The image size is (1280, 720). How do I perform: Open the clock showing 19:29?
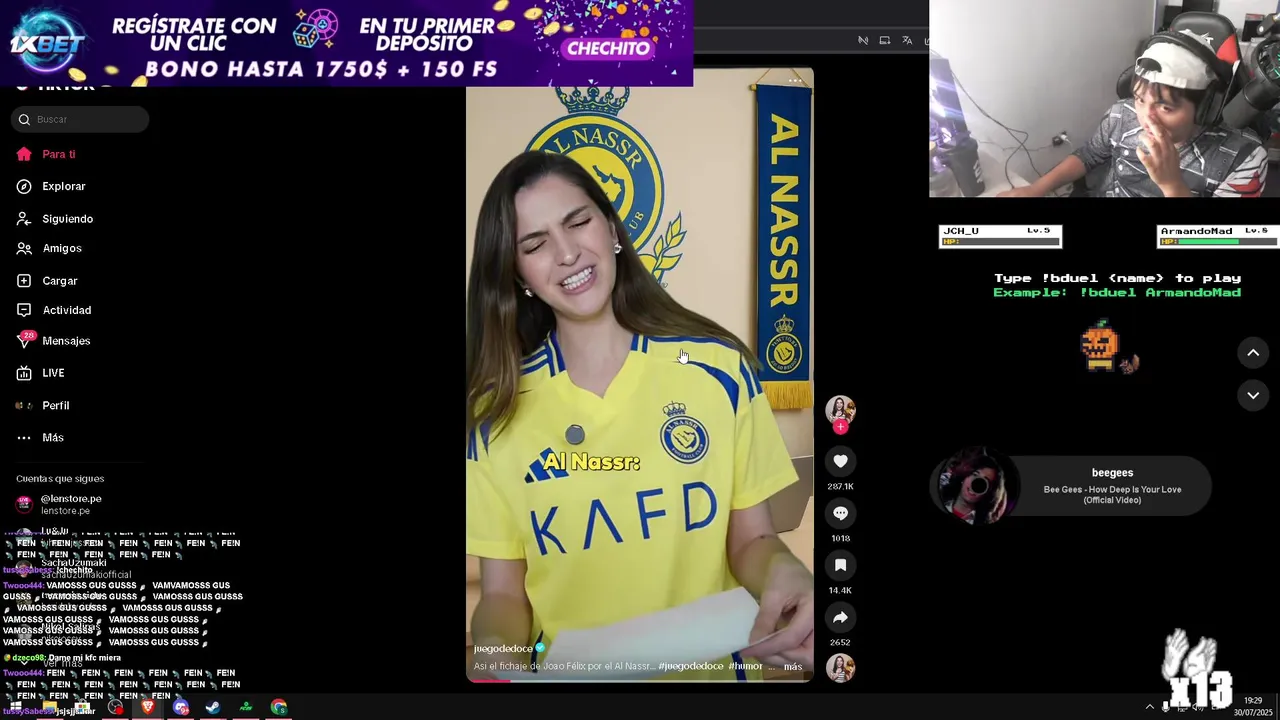tap(1253, 706)
